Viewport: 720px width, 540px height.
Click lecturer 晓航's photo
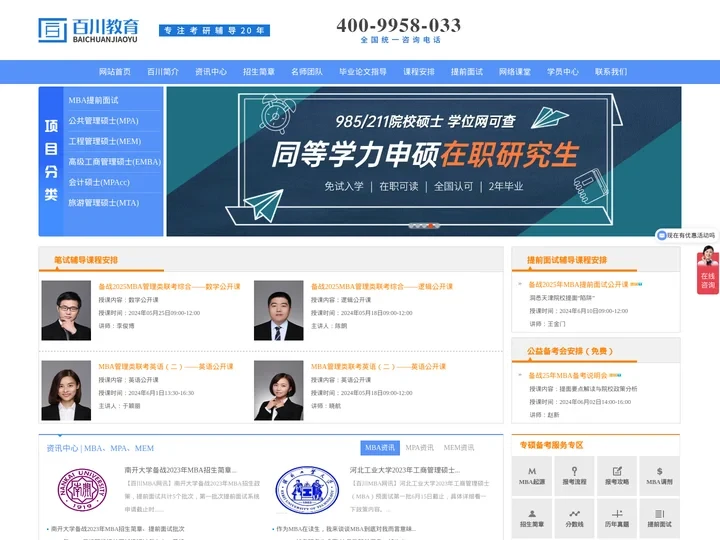pos(279,390)
